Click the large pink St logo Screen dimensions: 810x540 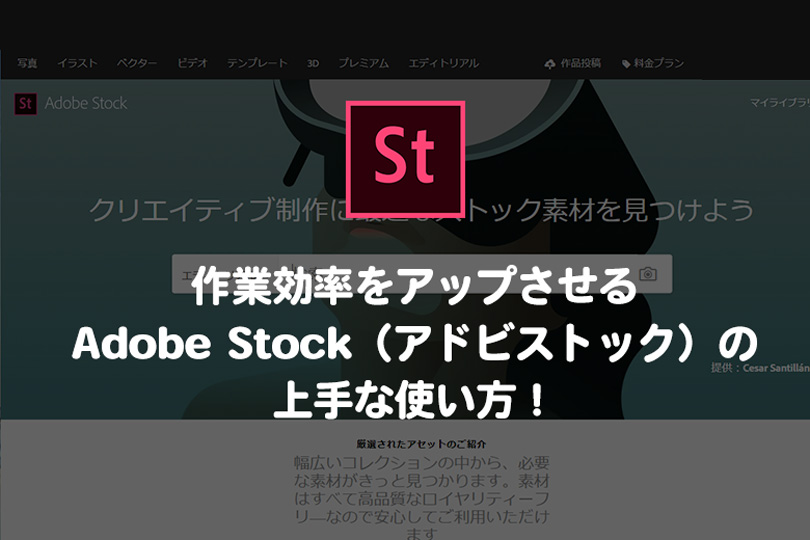[x=406, y=159]
